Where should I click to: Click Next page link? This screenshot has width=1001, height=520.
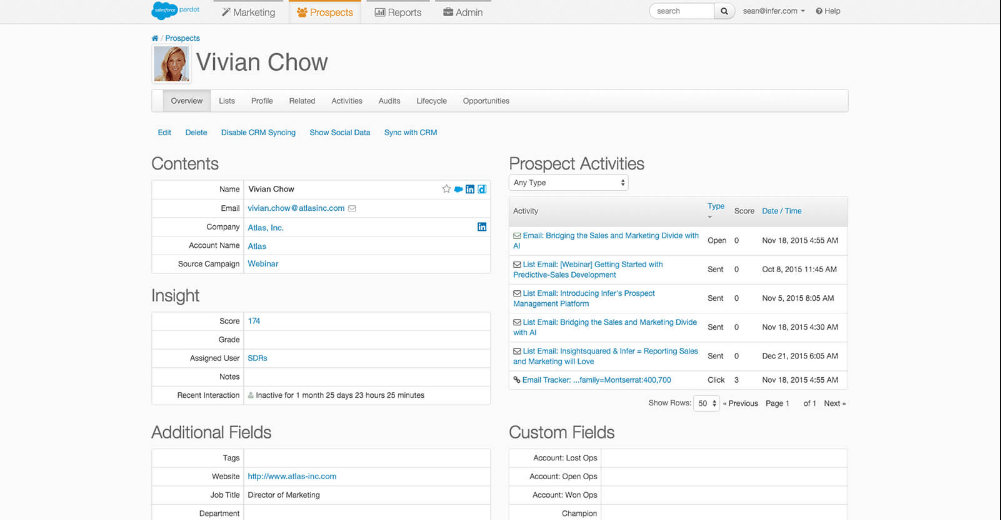835,404
